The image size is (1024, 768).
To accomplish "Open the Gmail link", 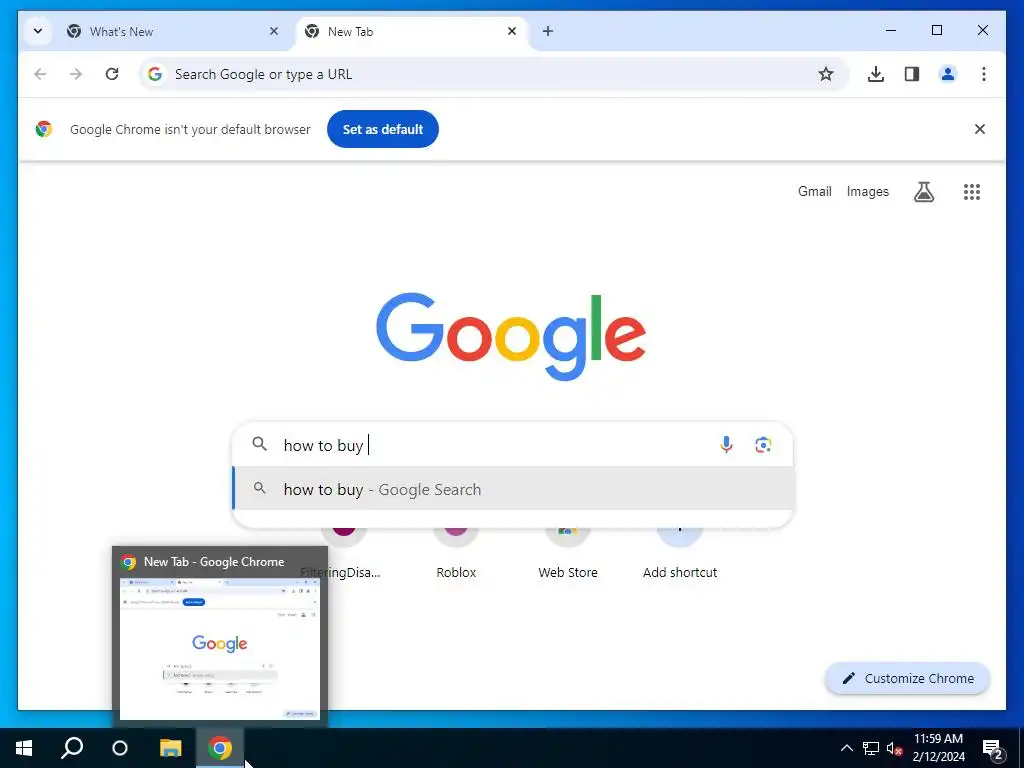I will 814,191.
